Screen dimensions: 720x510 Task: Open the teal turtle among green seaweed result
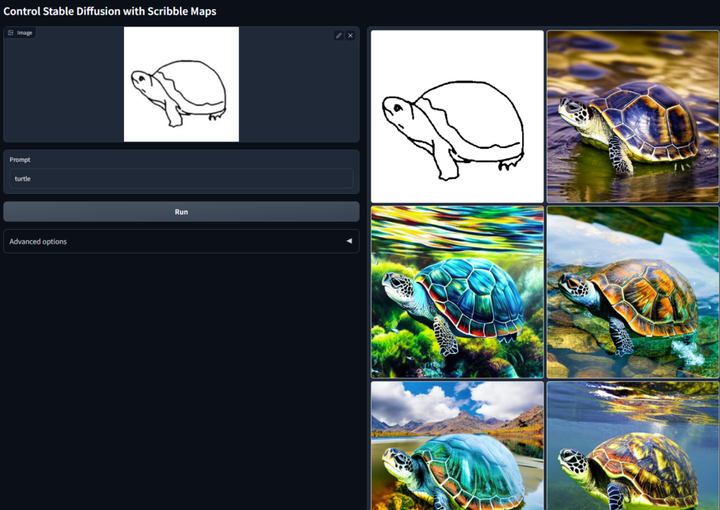(x=457, y=292)
